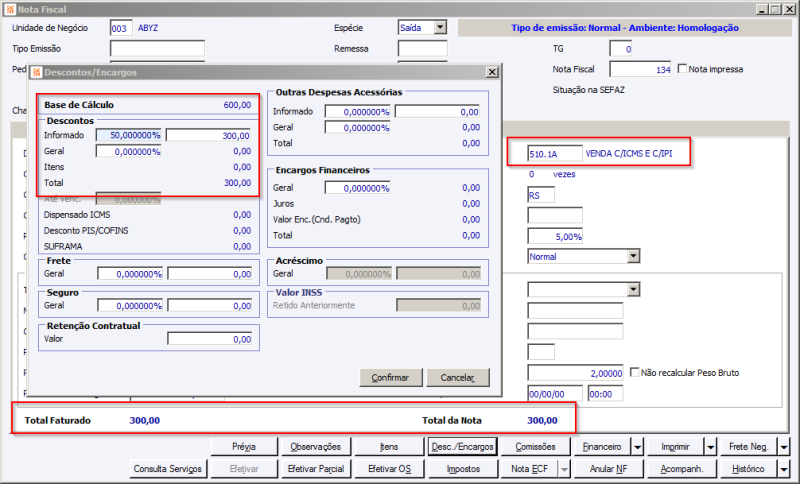Click the Nota Fiscal window title icon
Image resolution: width=800 pixels, height=484 pixels.
pos(10,9)
